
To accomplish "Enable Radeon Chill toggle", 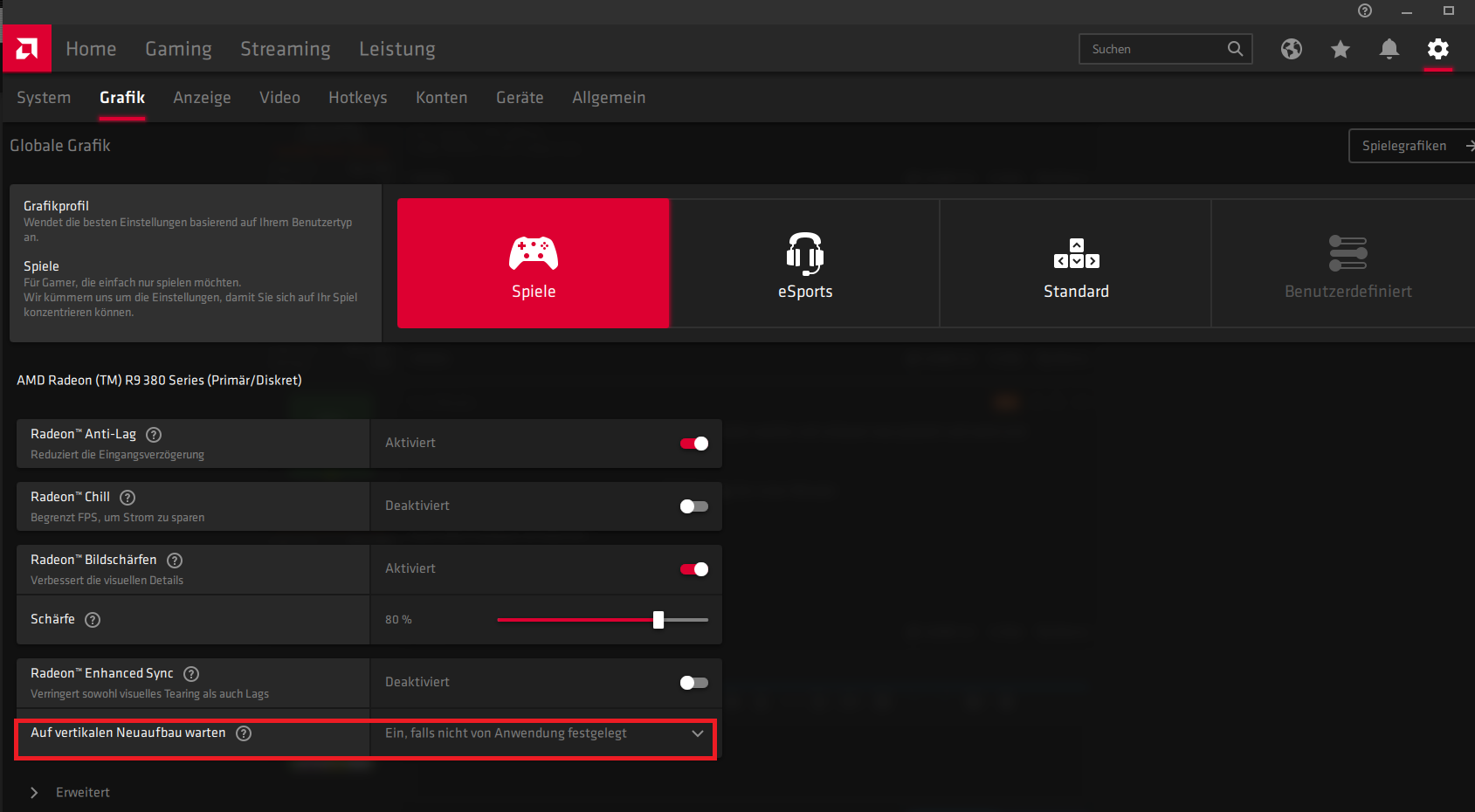I will 694,506.
